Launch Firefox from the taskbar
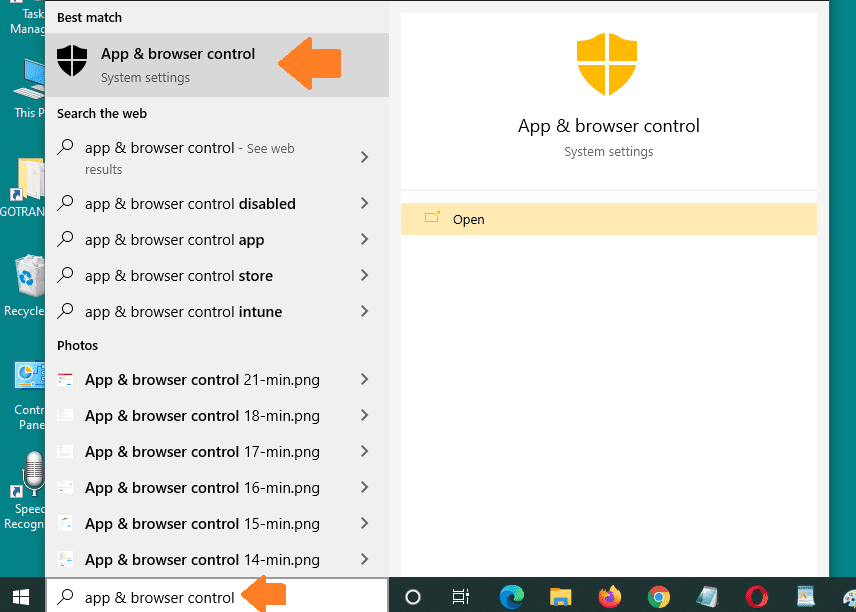 point(609,597)
